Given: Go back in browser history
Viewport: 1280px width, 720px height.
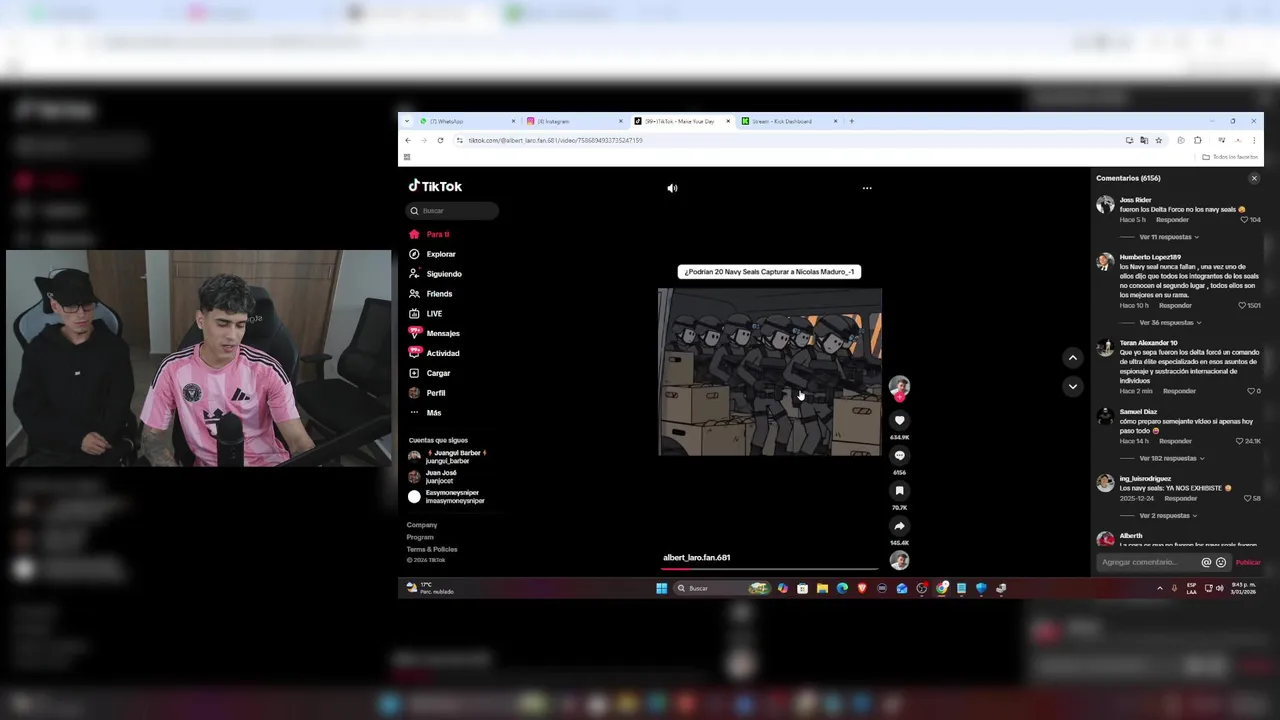Looking at the screenshot, I should 408,140.
